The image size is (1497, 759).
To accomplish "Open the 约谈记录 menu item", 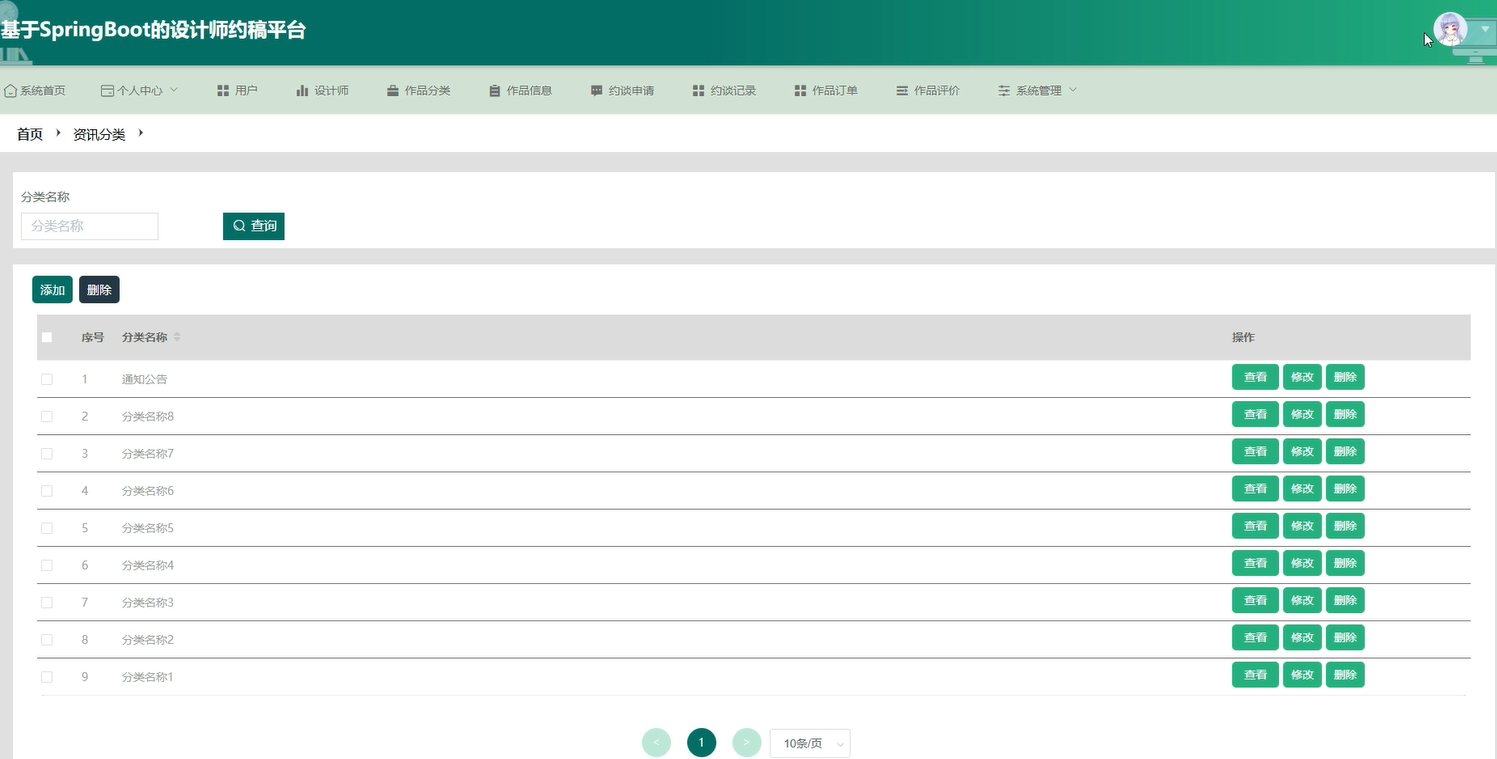I will [724, 91].
